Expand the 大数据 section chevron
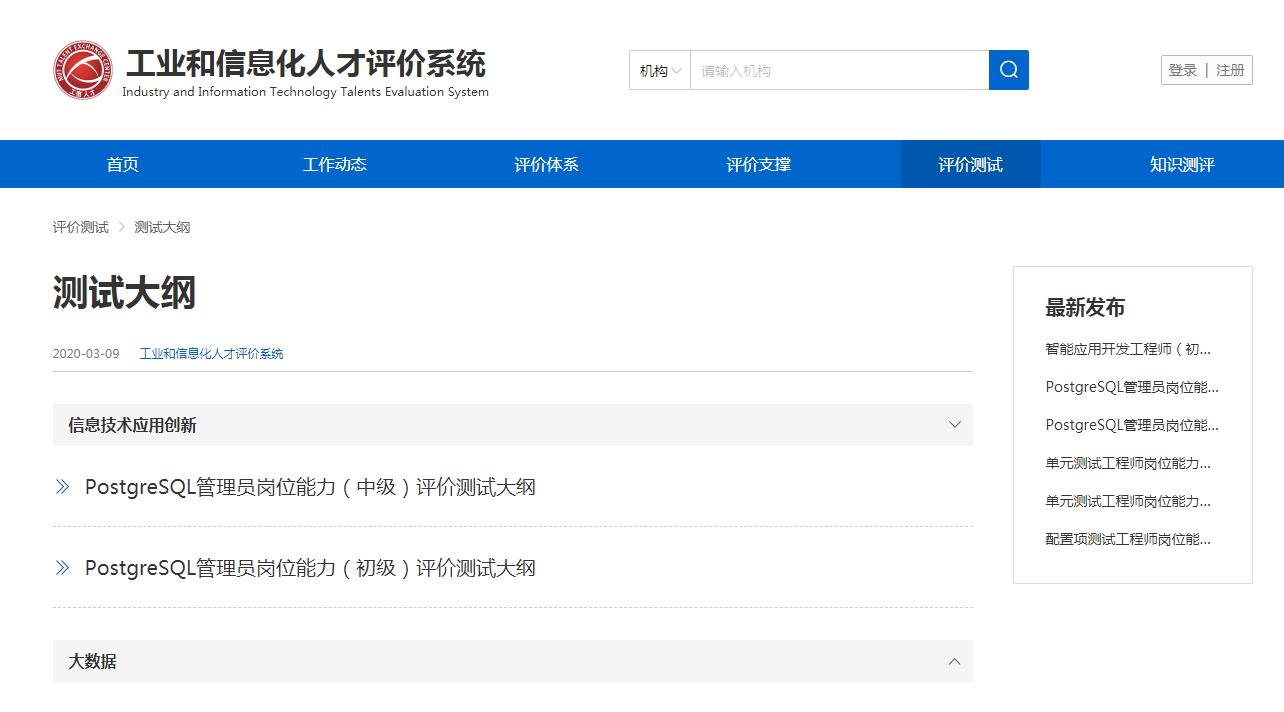 coord(955,661)
